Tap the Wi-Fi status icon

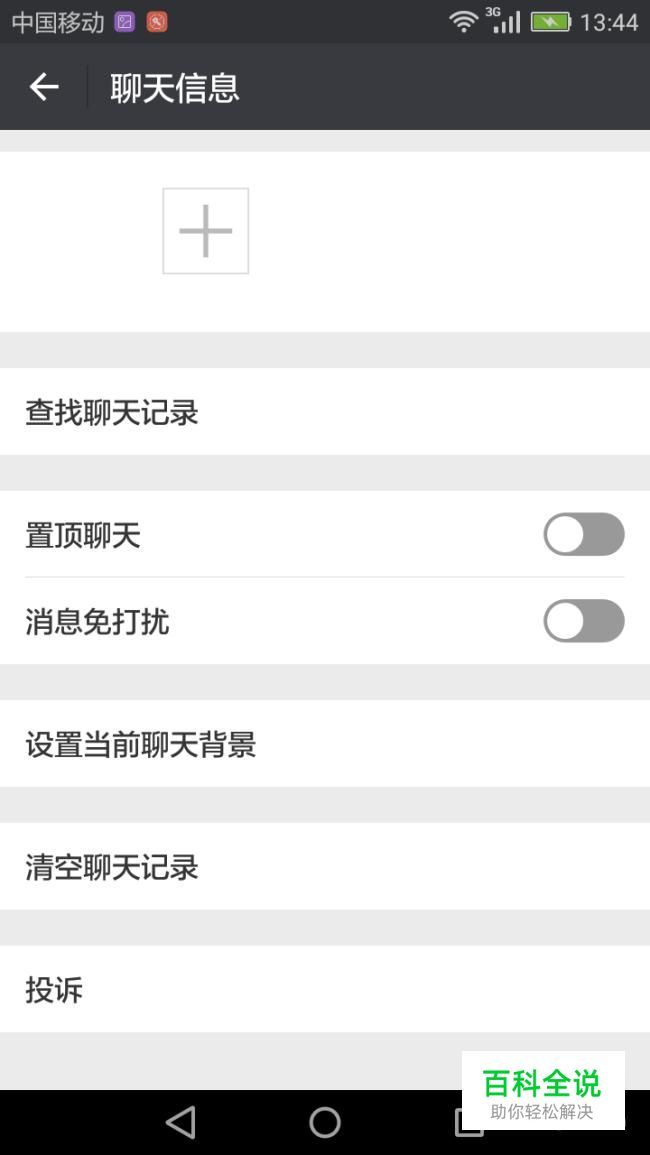click(463, 21)
